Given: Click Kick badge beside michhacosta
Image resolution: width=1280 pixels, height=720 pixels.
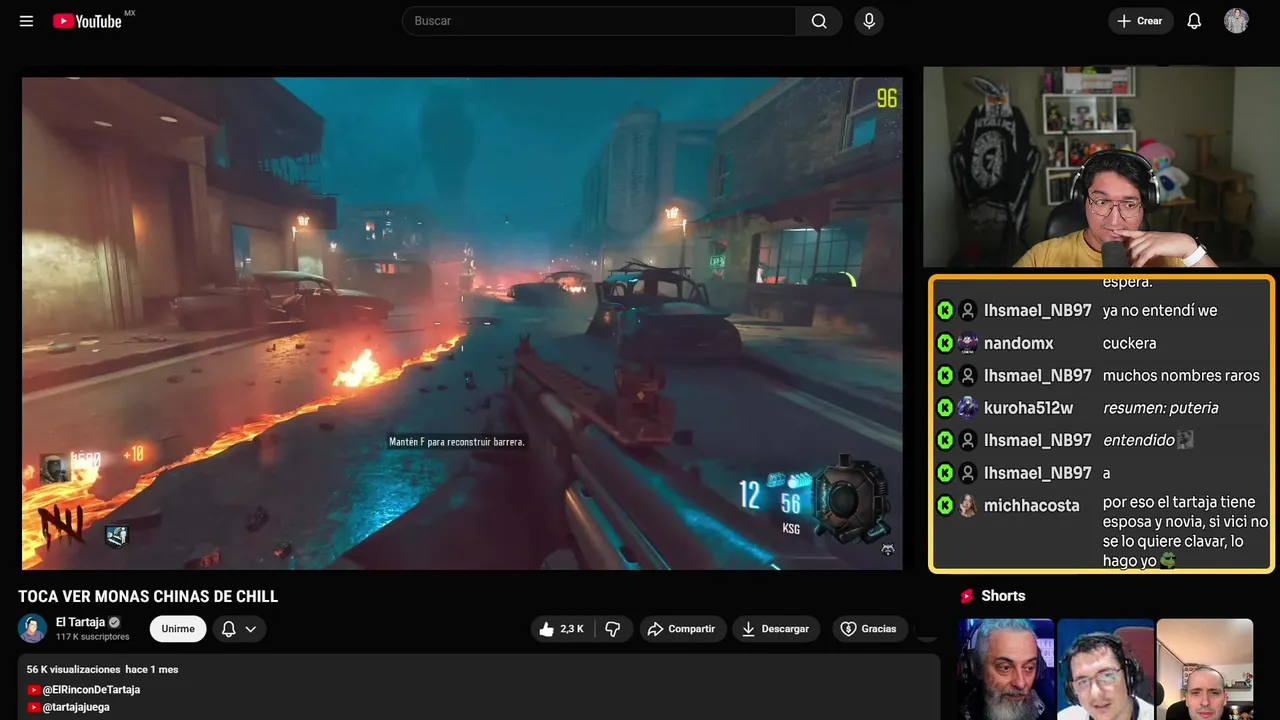Looking at the screenshot, I should click(945, 505).
